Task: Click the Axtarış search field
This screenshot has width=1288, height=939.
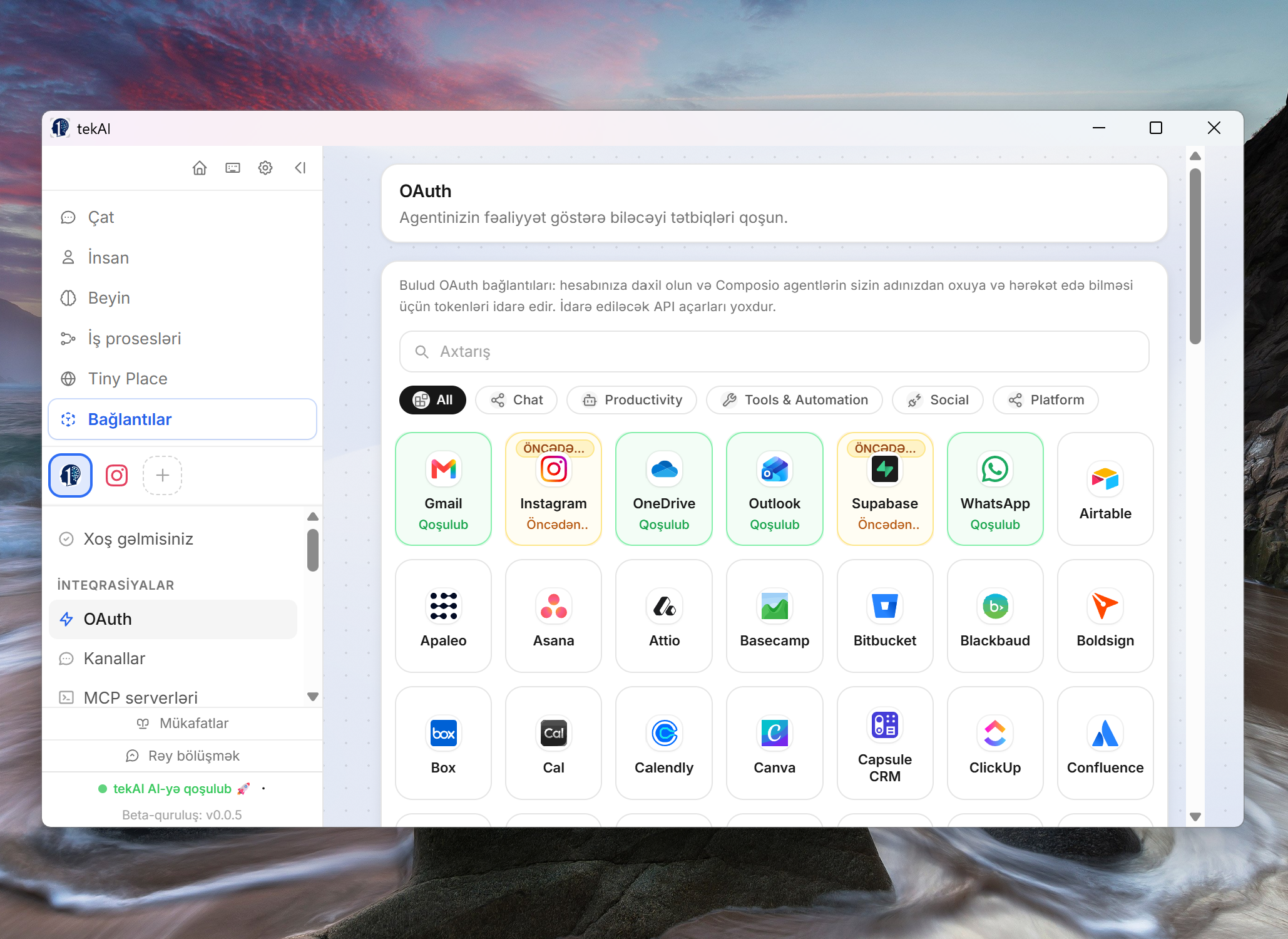Action: pos(774,352)
